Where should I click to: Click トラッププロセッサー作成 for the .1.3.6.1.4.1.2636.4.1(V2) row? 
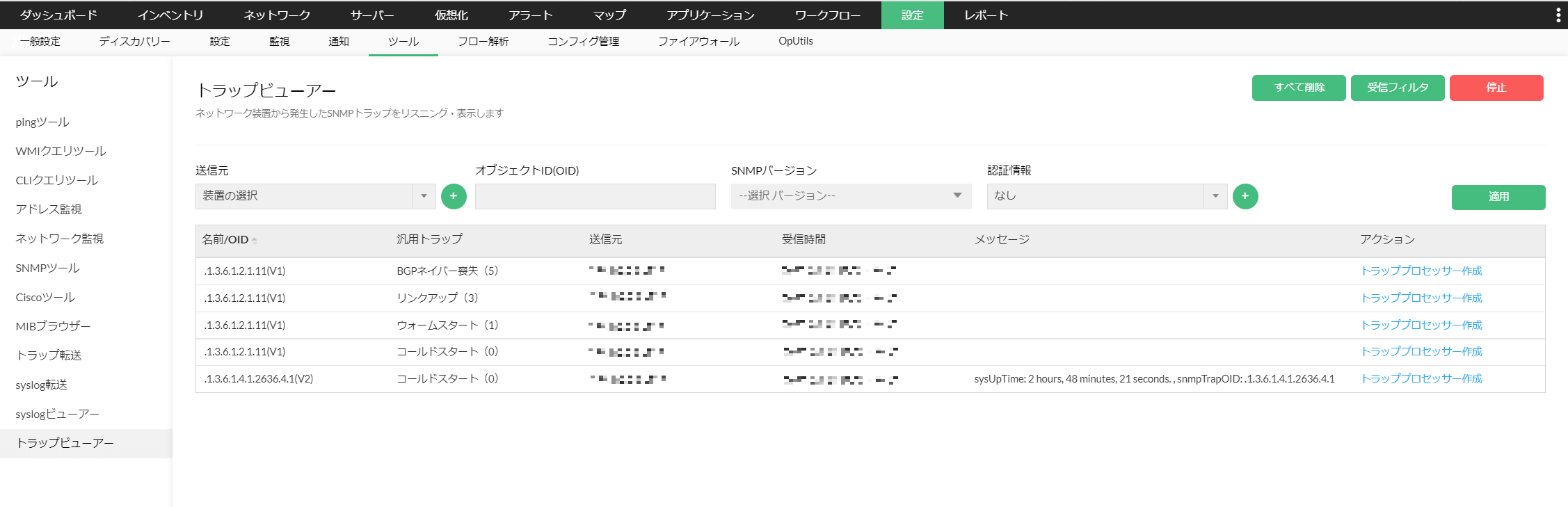(1421, 379)
